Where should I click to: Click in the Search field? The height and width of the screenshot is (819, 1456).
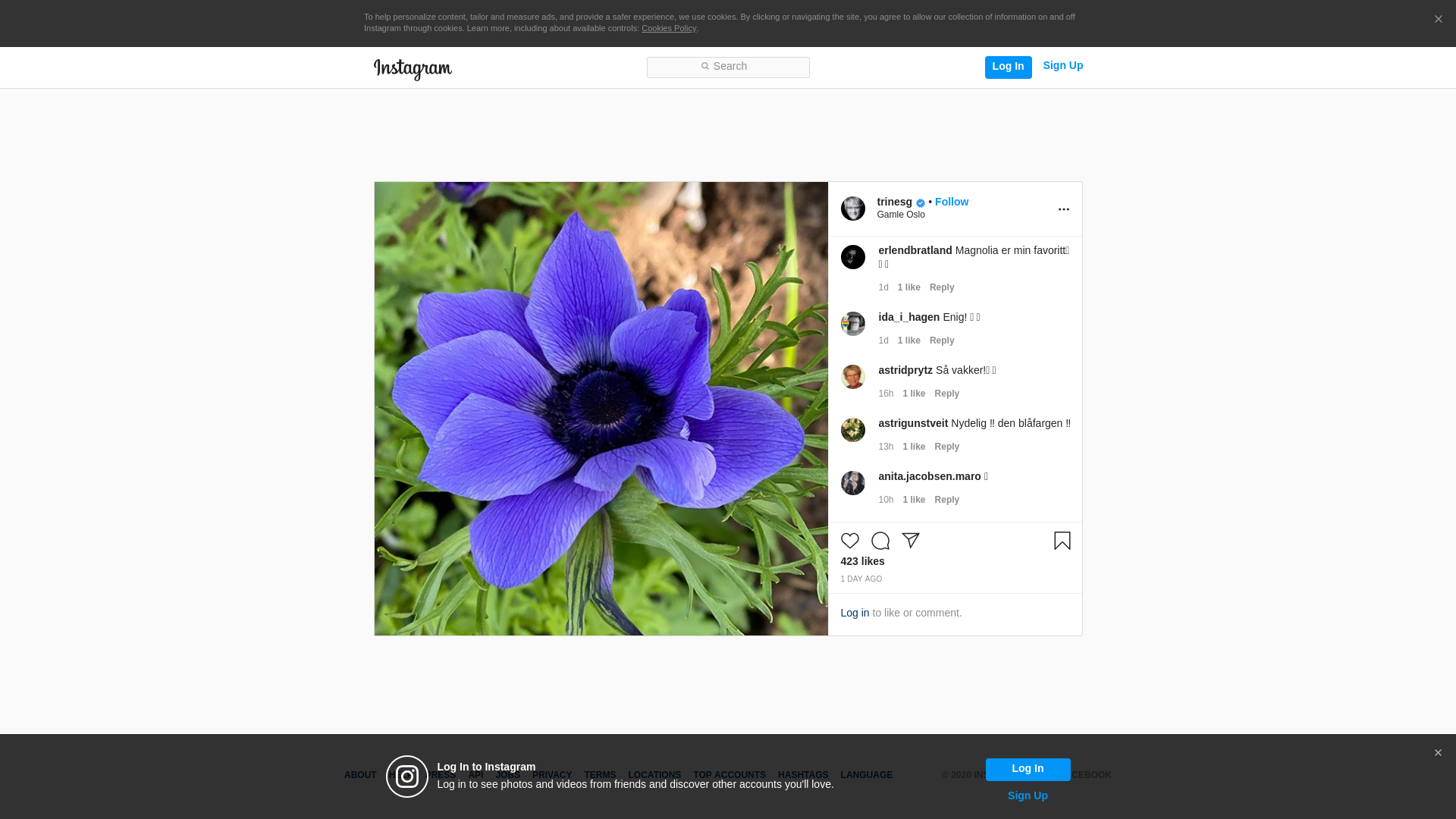(x=728, y=67)
